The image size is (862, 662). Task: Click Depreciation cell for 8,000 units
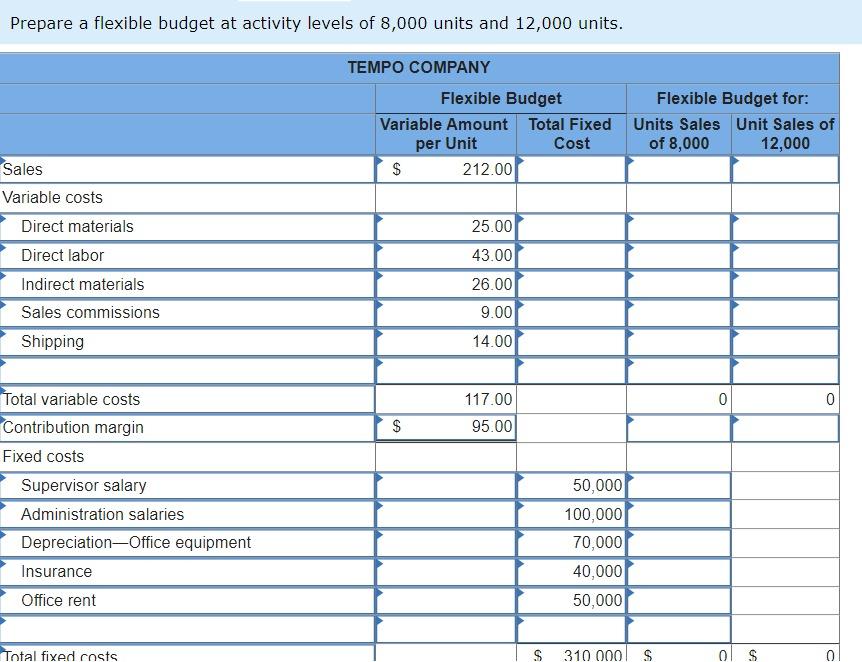[678, 543]
